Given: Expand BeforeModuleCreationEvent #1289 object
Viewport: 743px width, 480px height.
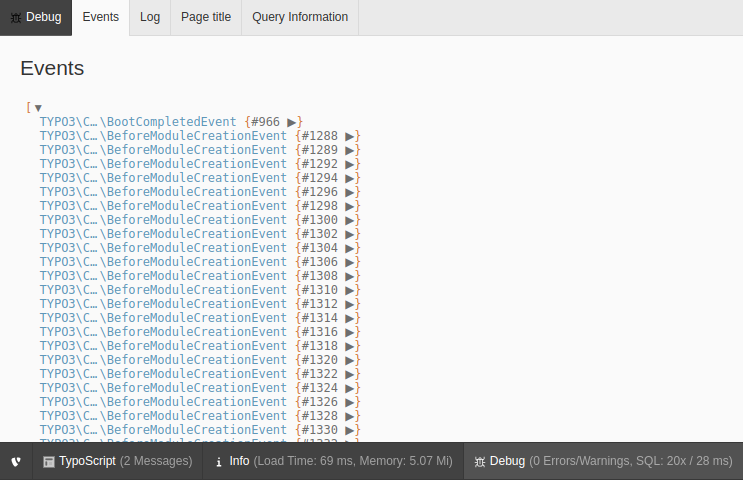Looking at the screenshot, I should 350,151.
